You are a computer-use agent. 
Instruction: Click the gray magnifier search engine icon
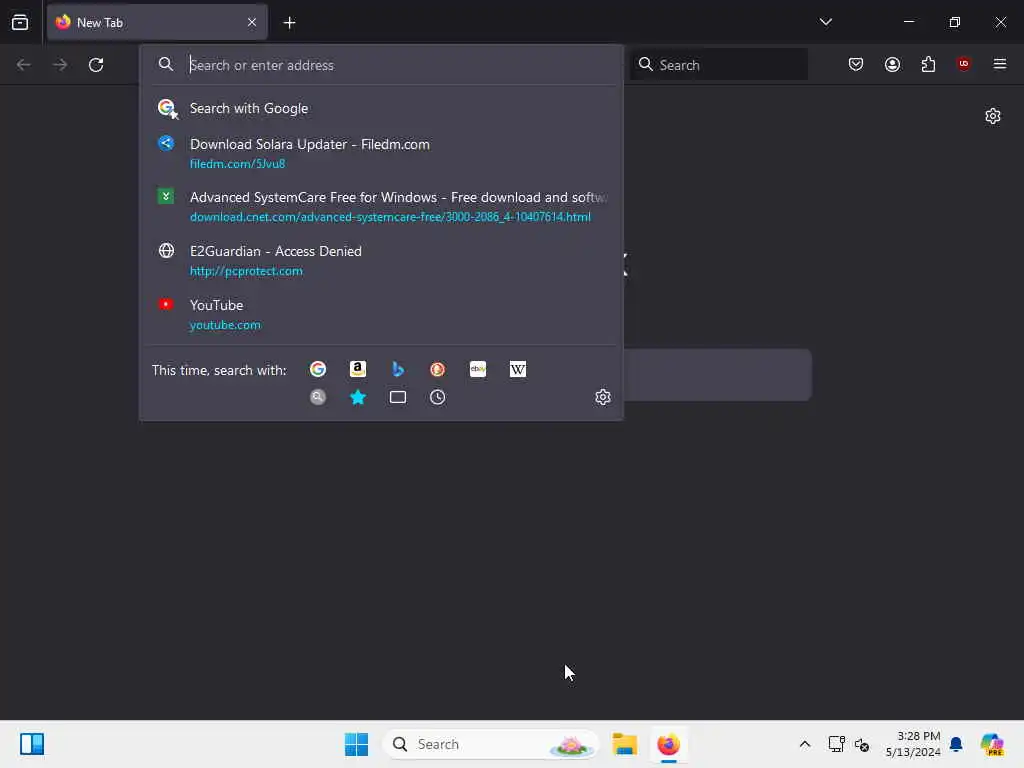coord(318,397)
